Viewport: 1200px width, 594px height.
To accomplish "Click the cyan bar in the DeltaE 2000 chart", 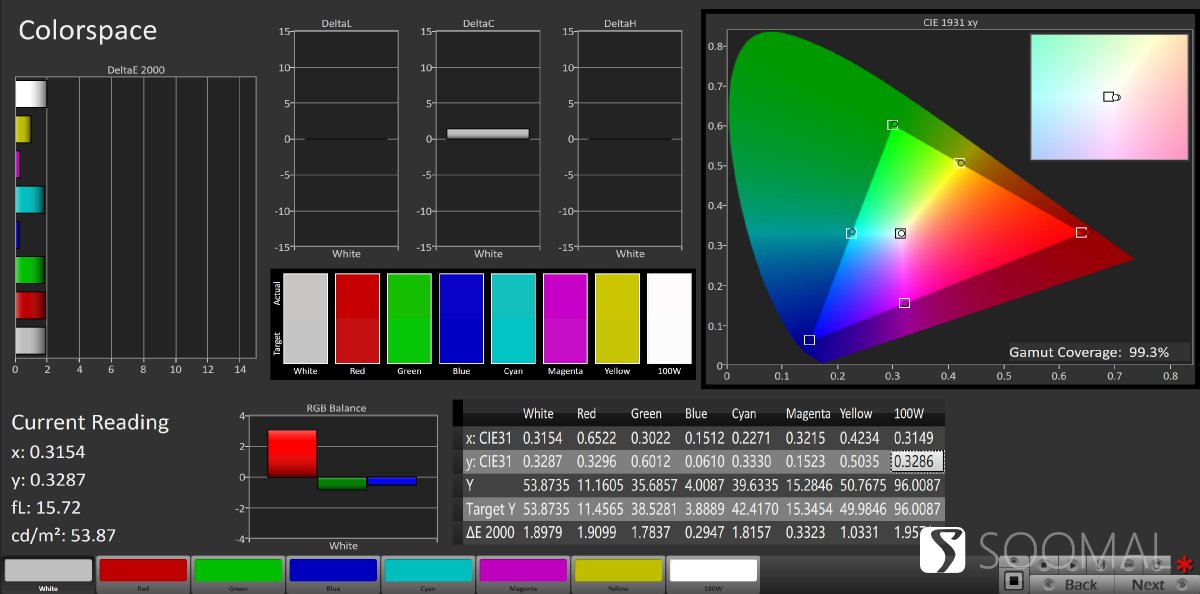I will [x=29, y=200].
